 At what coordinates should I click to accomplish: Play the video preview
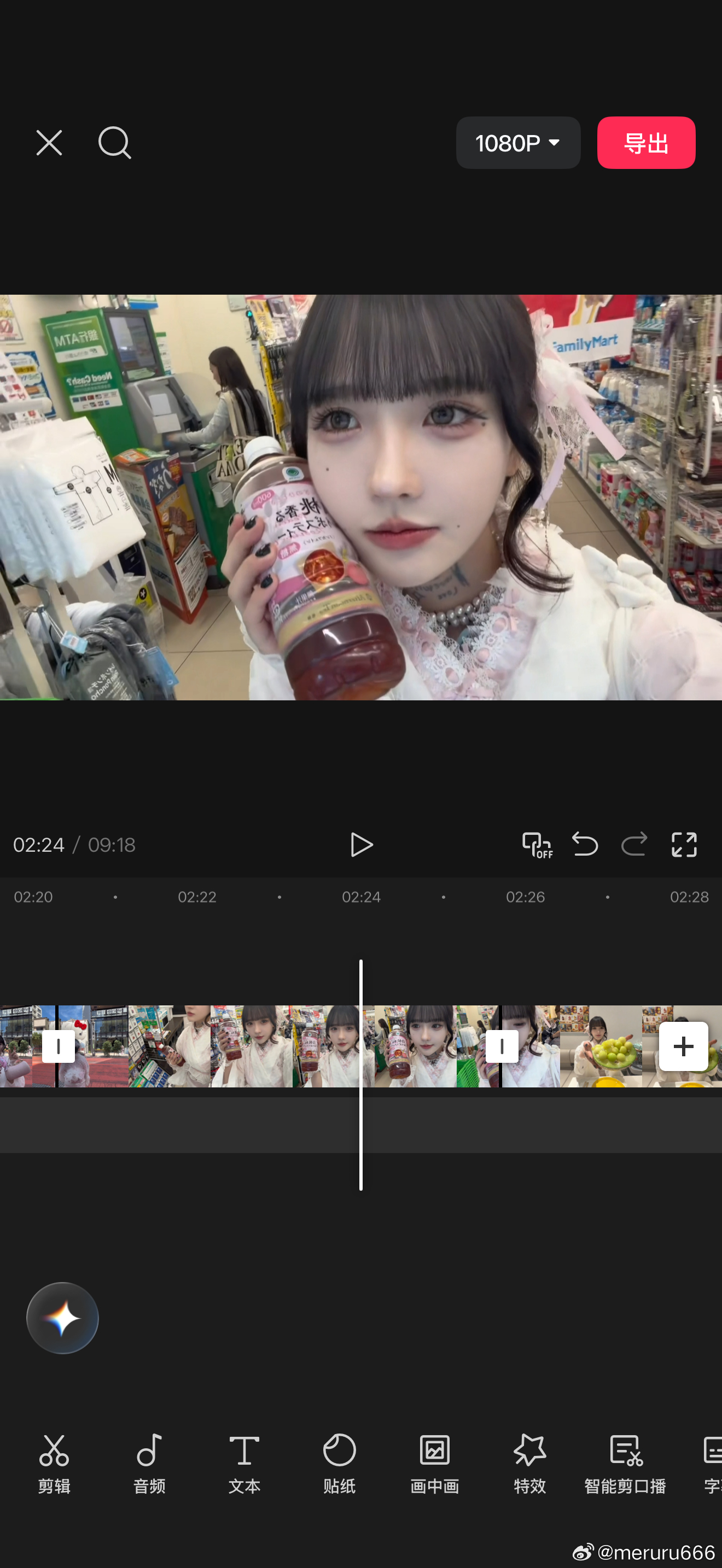(x=361, y=845)
